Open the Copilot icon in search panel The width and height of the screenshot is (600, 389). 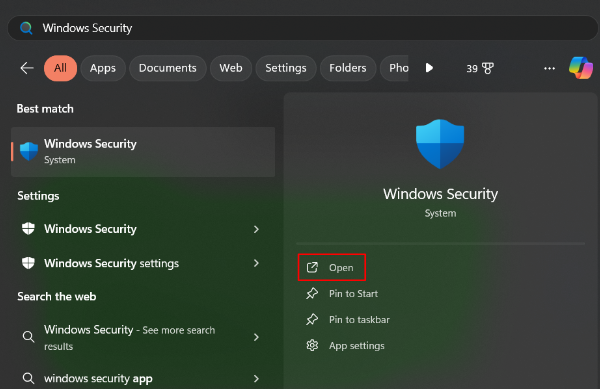tap(580, 68)
